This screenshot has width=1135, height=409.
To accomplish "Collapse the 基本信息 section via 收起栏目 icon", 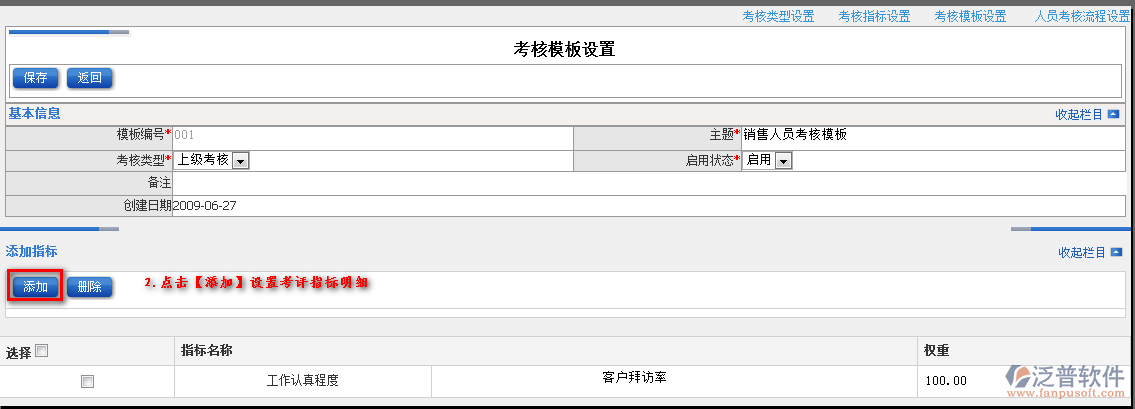I will pos(1113,115).
